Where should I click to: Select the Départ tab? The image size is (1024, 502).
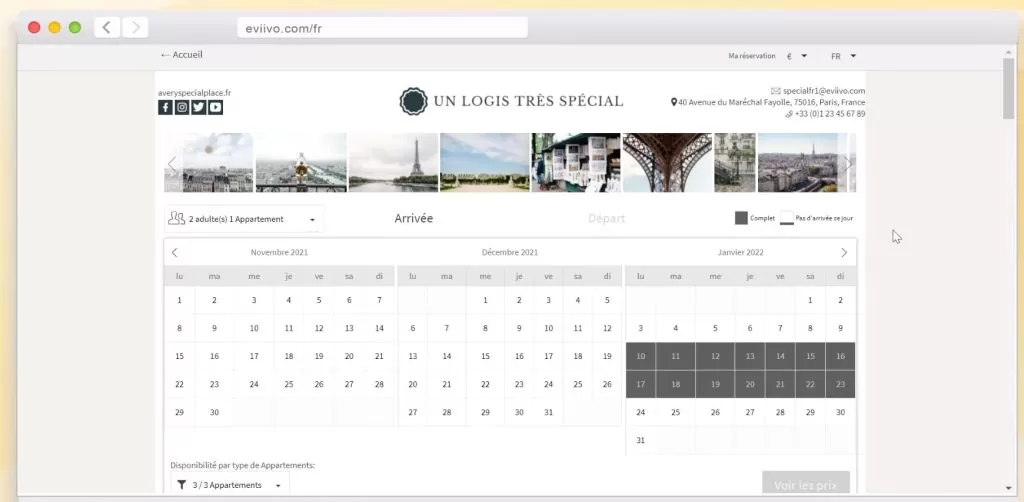click(607, 219)
